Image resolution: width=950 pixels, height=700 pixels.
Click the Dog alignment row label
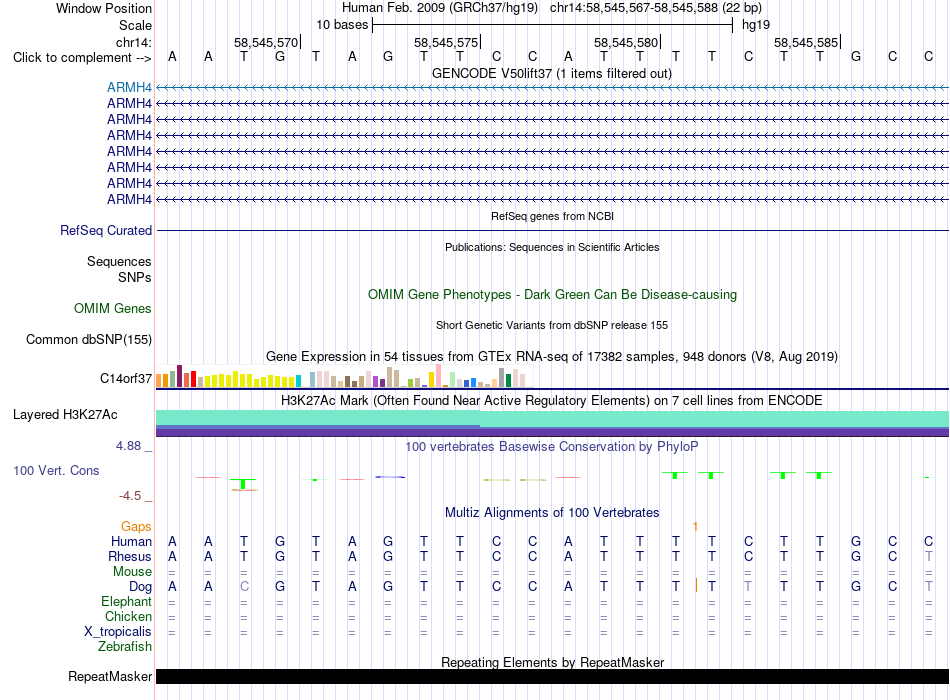coord(141,587)
